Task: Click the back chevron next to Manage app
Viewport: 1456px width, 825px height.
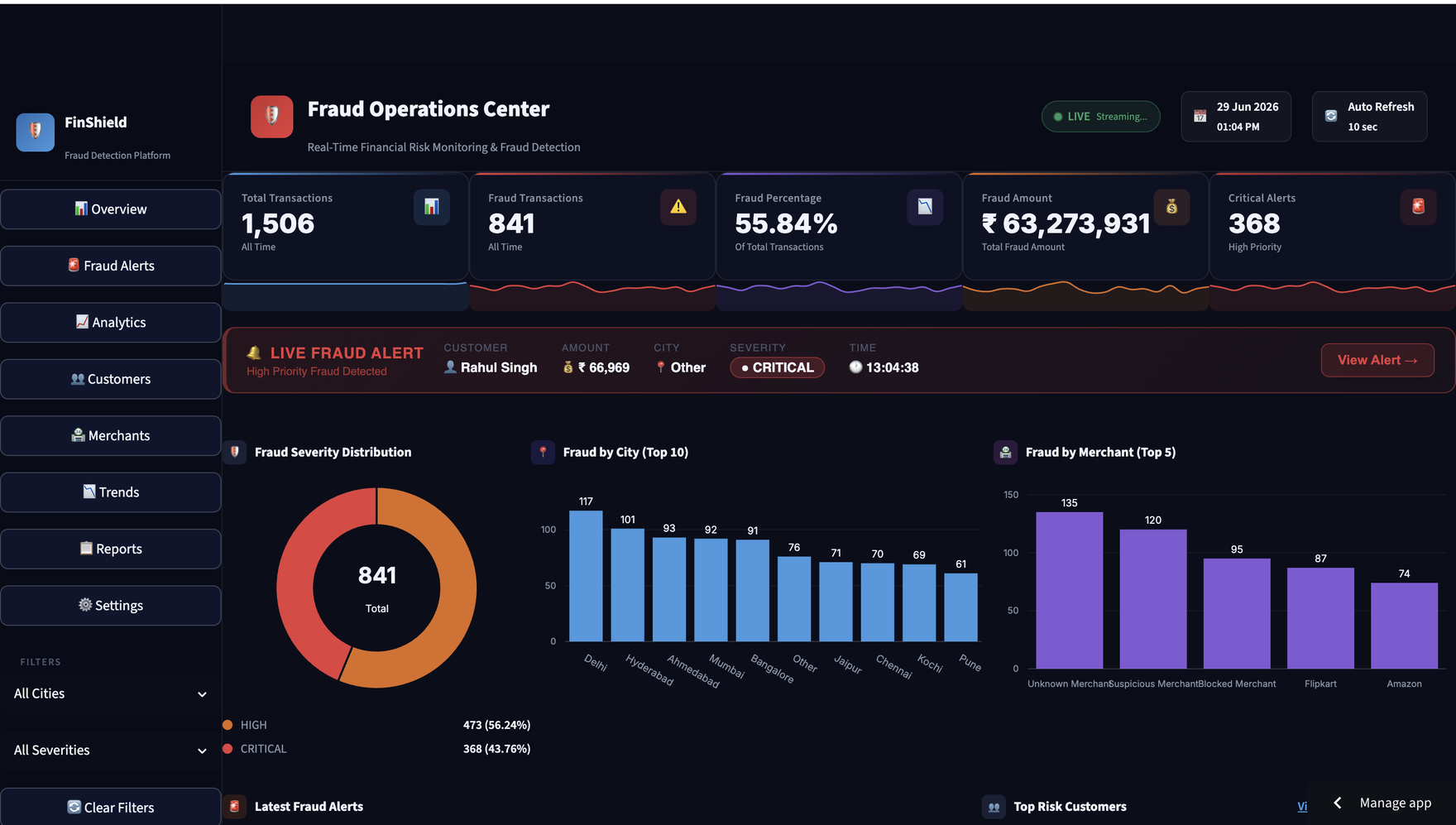Action: (x=1338, y=803)
